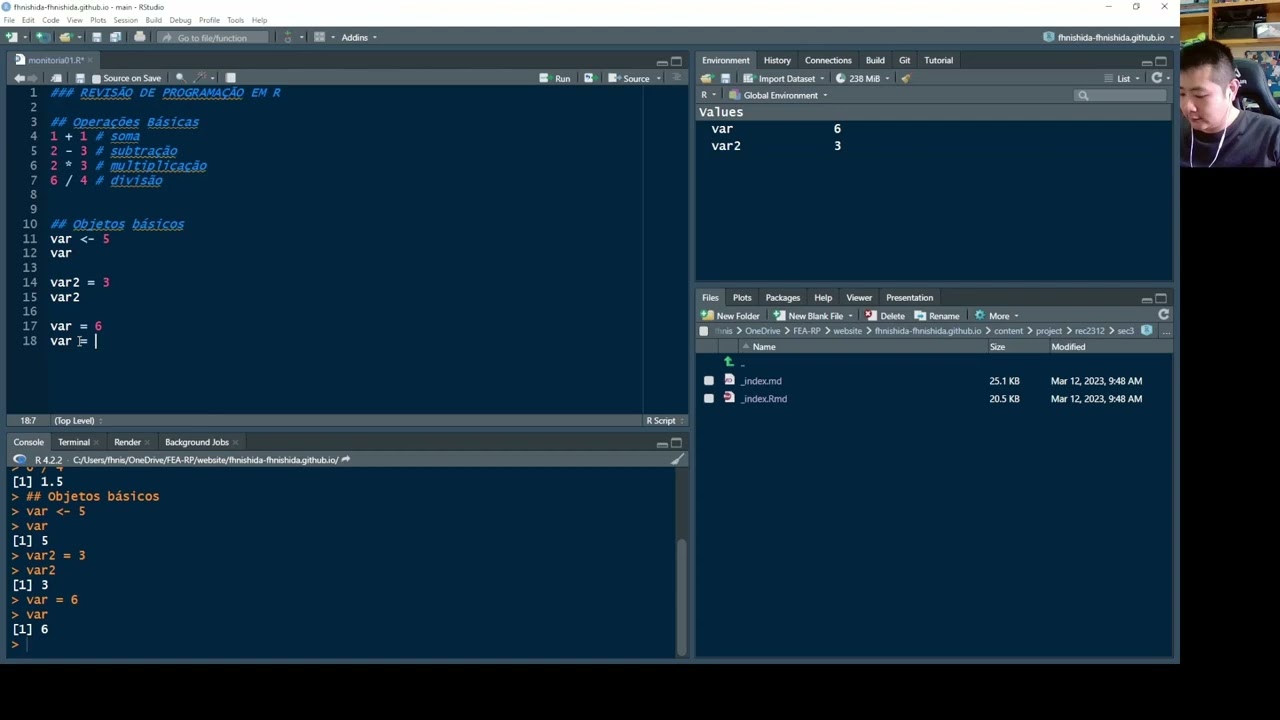Click the Print icon in main toolbar

tap(139, 37)
